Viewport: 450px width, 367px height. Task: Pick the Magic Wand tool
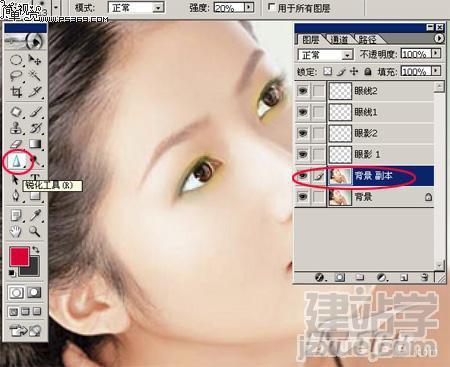tap(35, 76)
